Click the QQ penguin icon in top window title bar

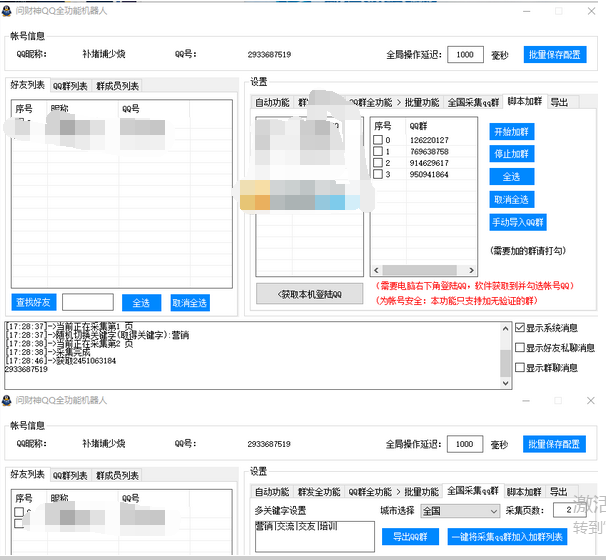pyautogui.click(x=7, y=11)
